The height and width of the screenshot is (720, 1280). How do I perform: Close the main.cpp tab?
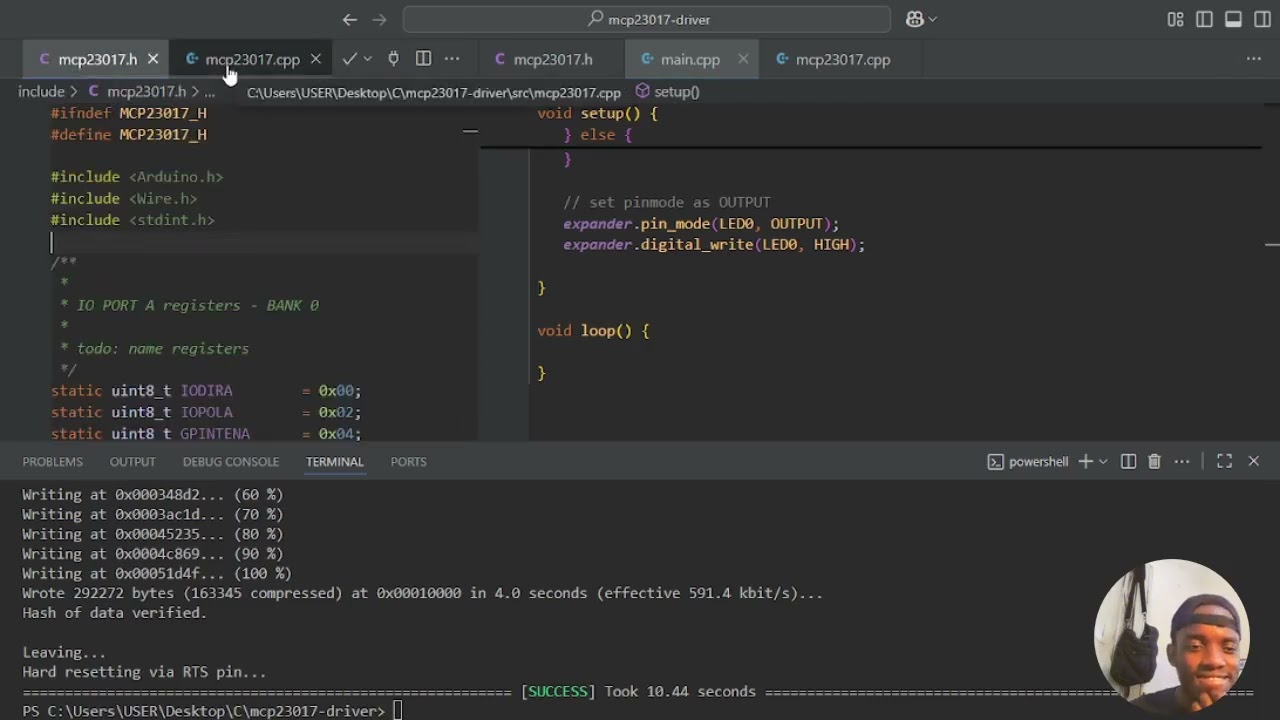(743, 59)
